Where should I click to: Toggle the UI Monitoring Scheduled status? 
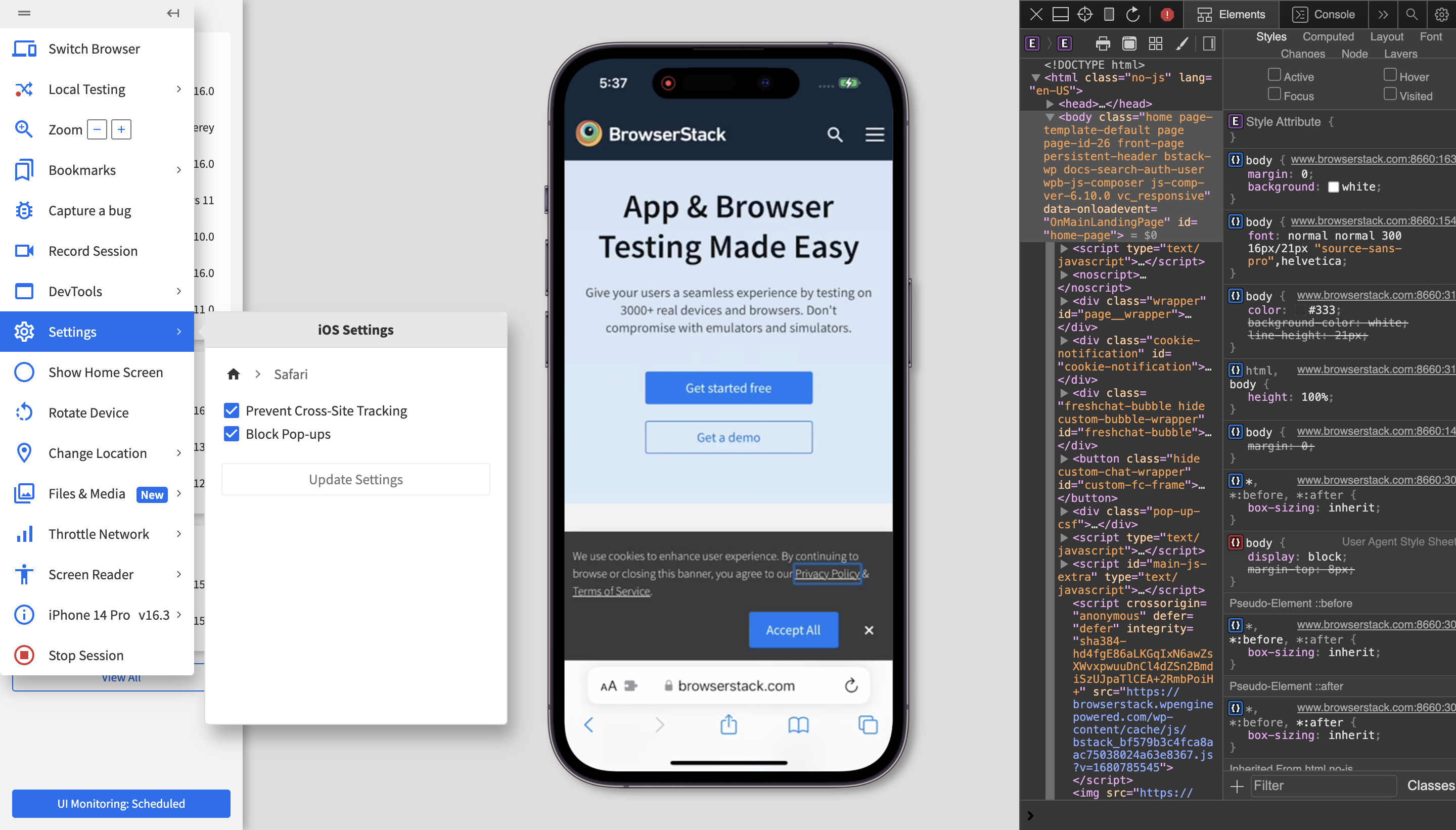point(120,803)
